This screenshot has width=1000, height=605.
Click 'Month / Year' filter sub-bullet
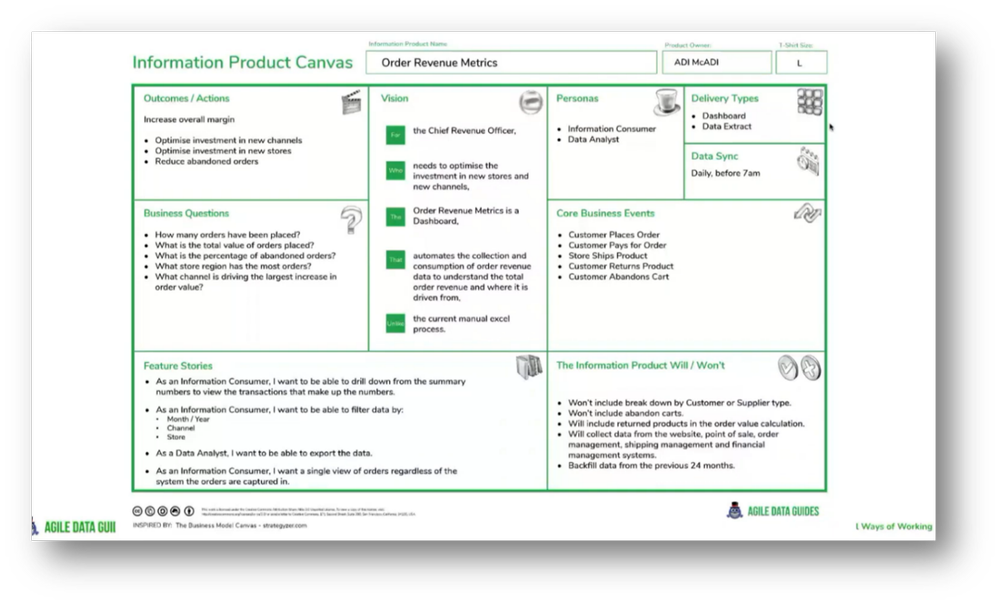188,419
